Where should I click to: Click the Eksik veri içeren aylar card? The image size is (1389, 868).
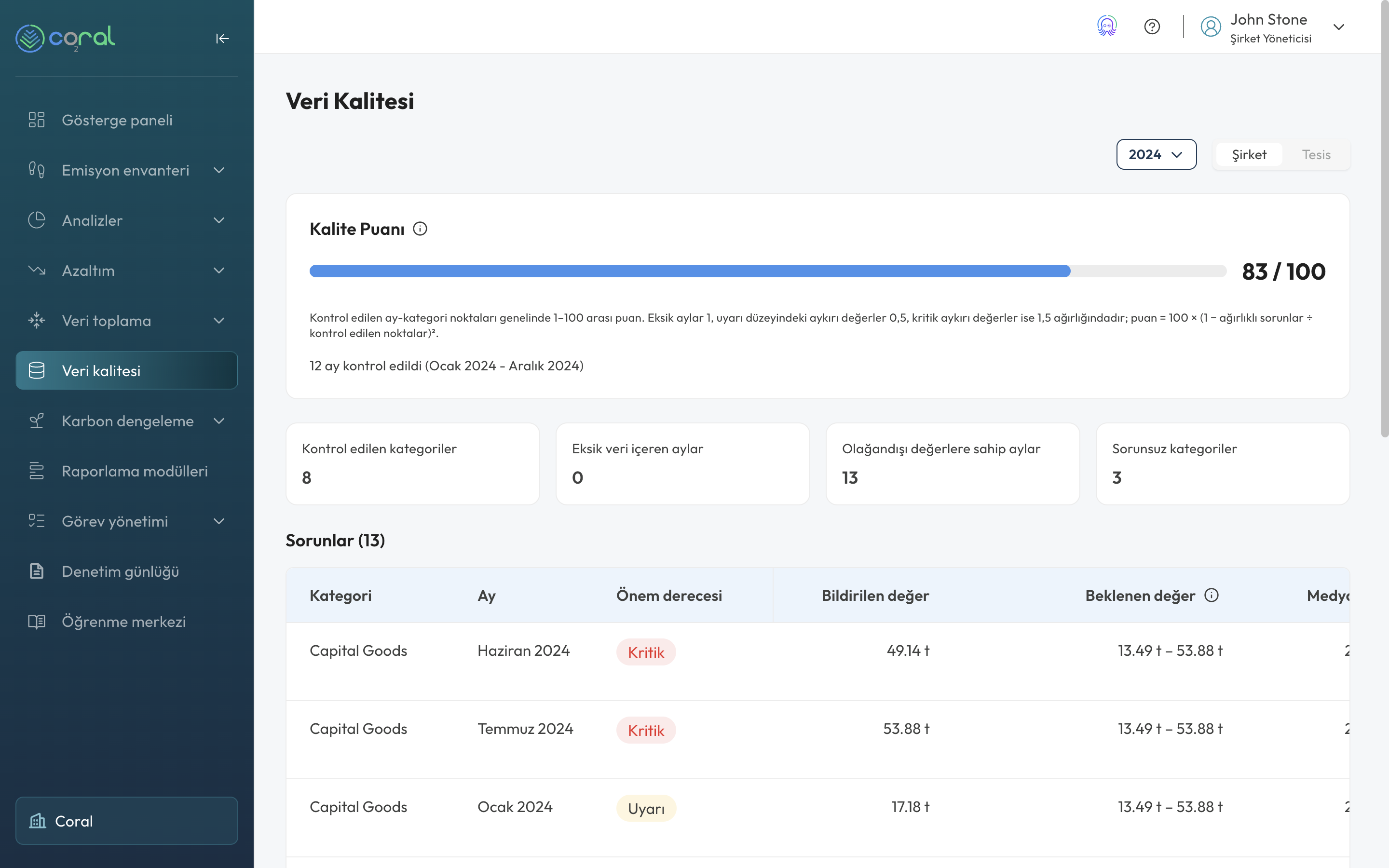click(x=682, y=464)
